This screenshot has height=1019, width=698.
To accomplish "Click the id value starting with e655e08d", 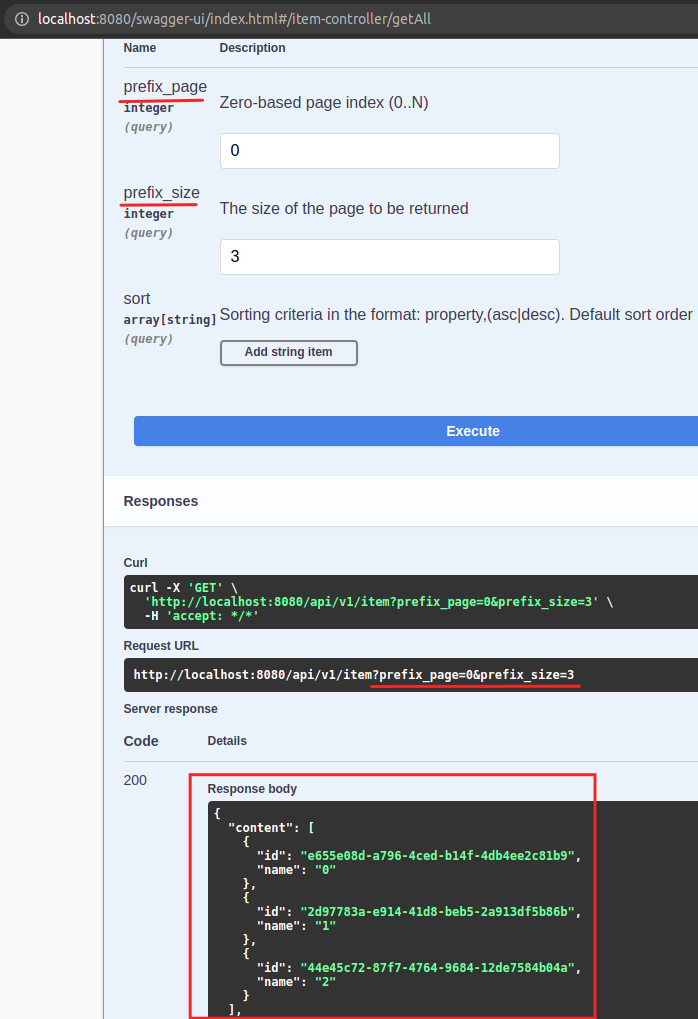I will 440,855.
